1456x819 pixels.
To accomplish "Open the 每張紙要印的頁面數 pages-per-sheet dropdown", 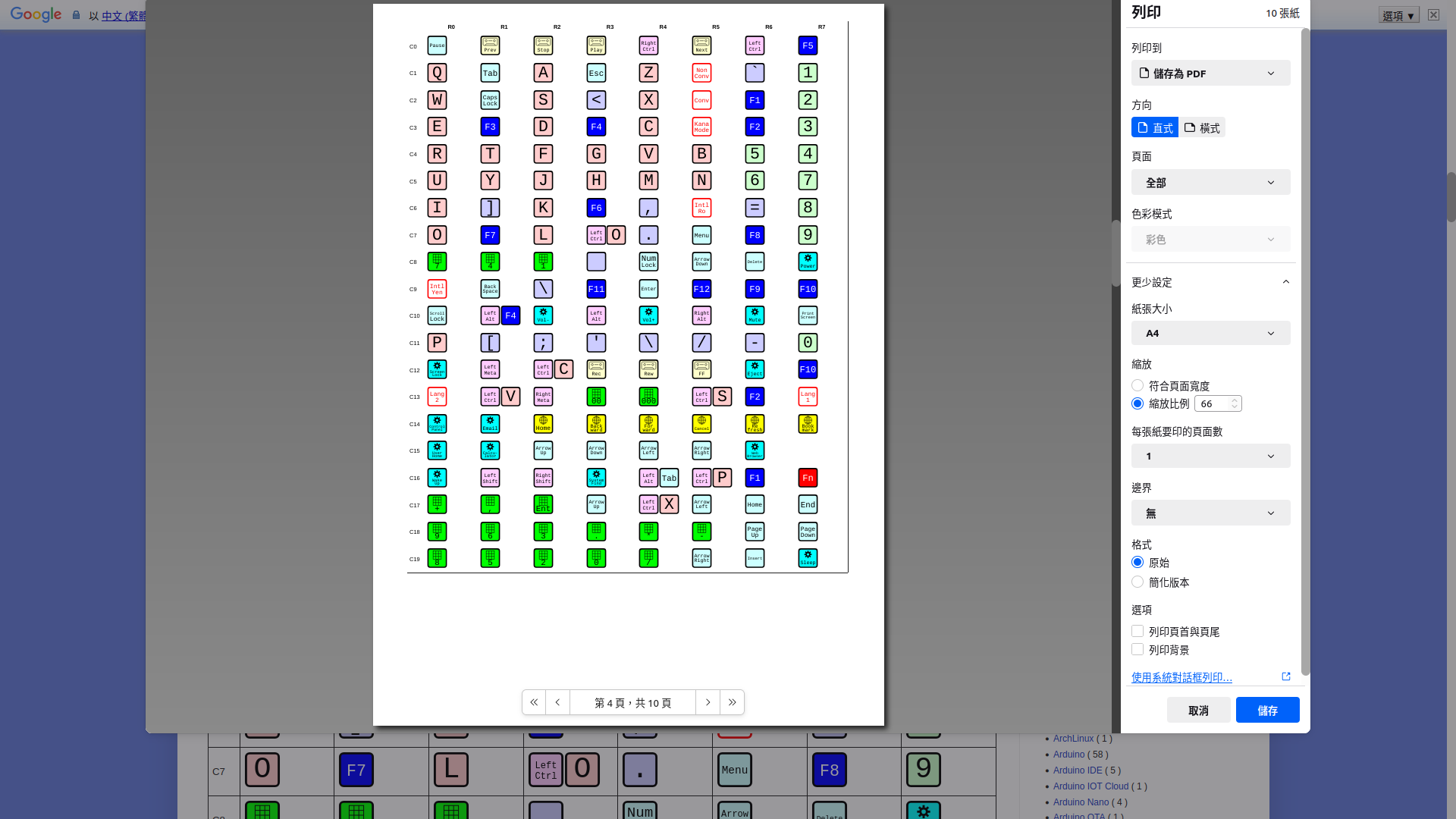I will coord(1211,456).
